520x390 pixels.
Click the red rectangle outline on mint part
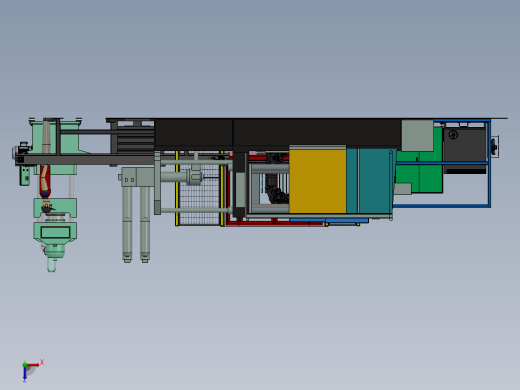pos(55,232)
